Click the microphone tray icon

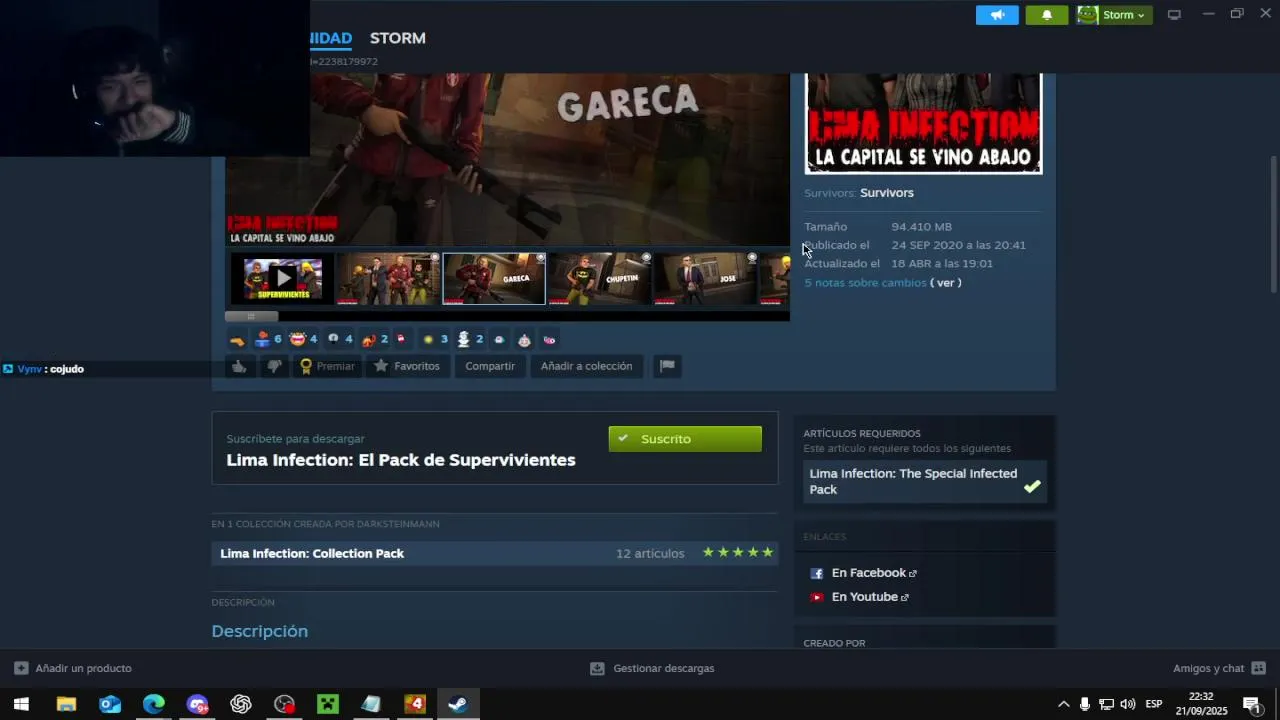pos(1085,704)
